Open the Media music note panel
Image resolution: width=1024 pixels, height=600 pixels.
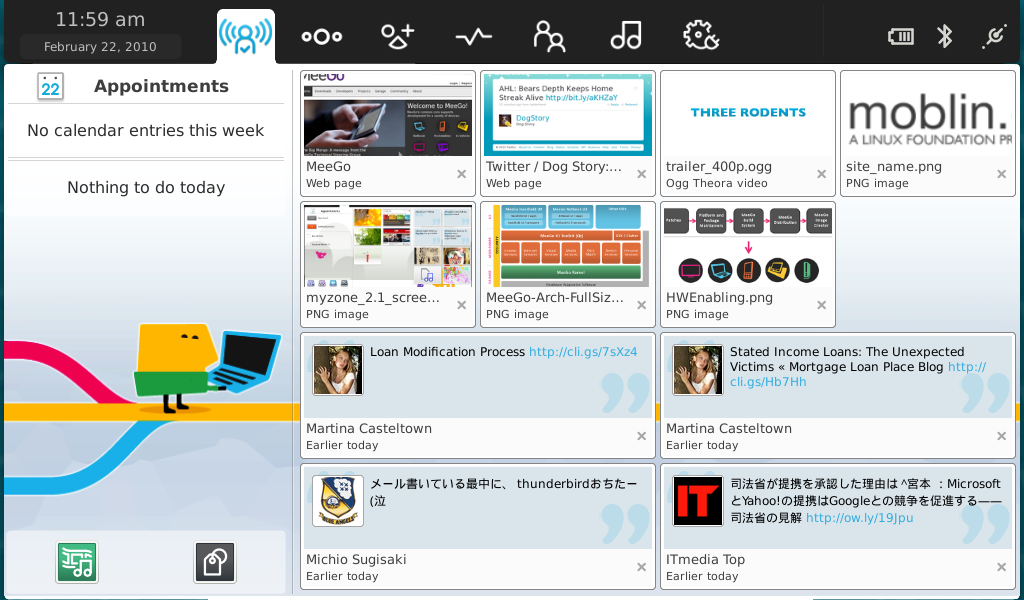pyautogui.click(x=626, y=35)
